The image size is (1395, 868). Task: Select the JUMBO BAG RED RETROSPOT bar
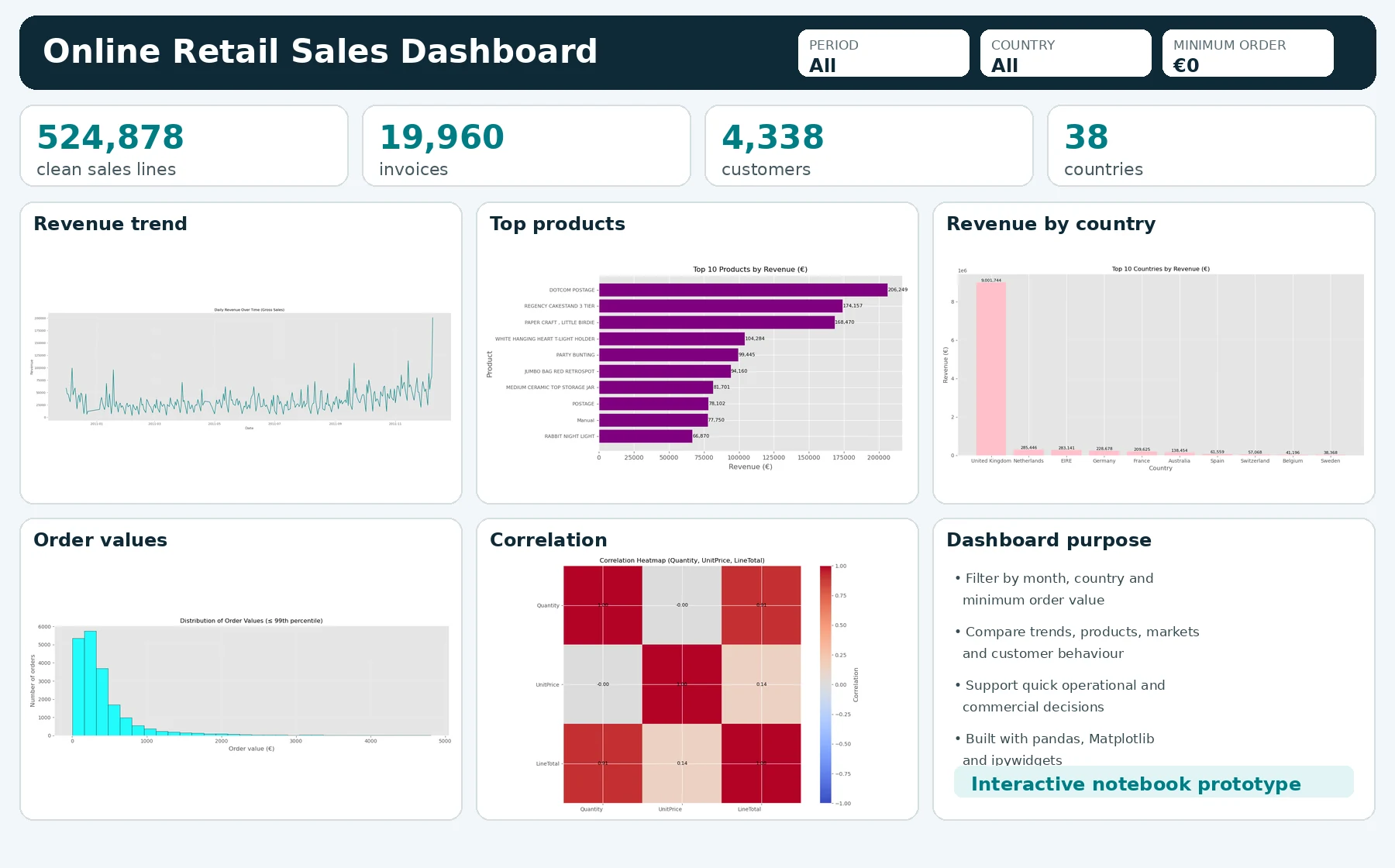tap(665, 371)
